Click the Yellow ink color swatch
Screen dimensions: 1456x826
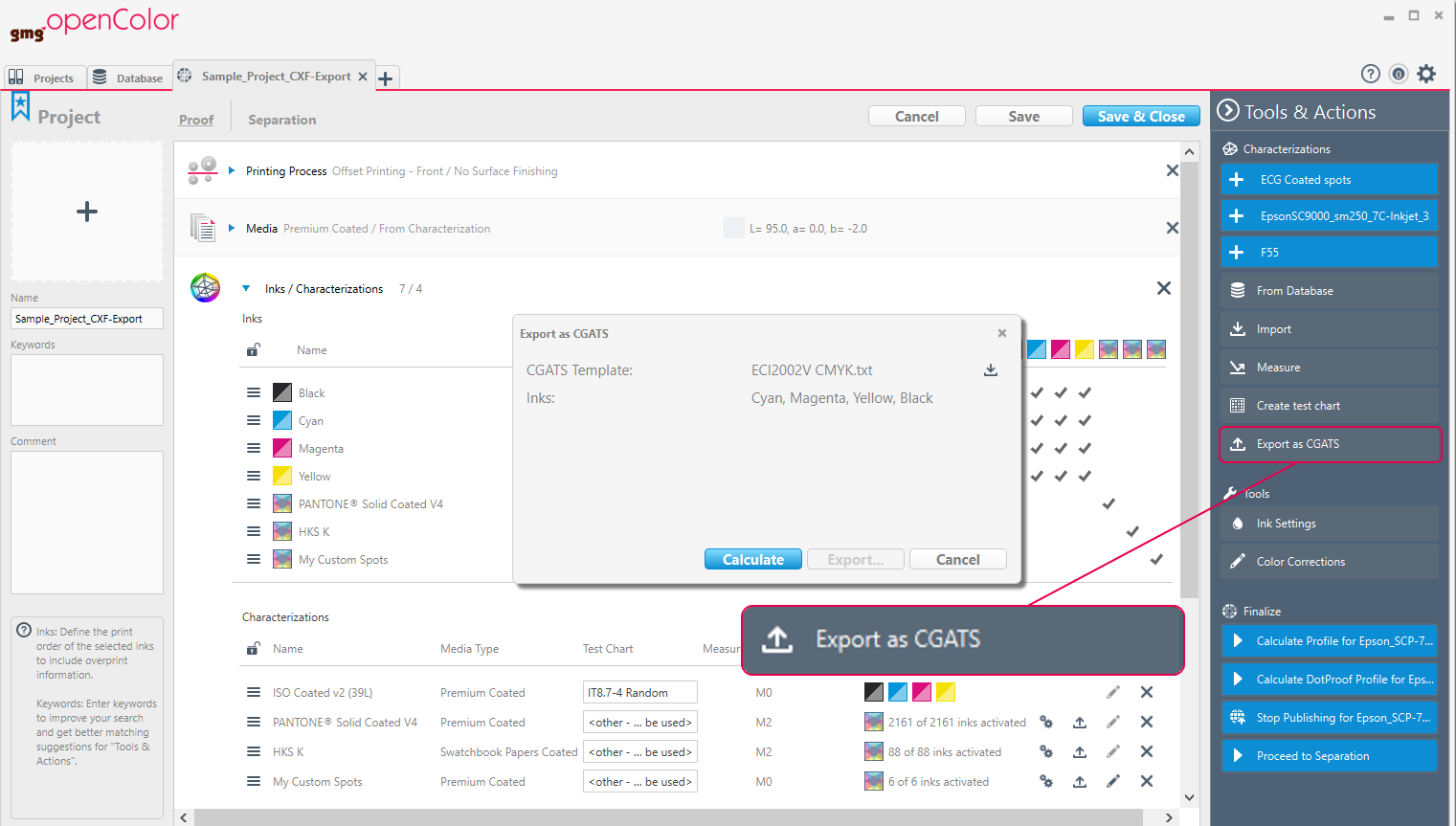(282, 476)
